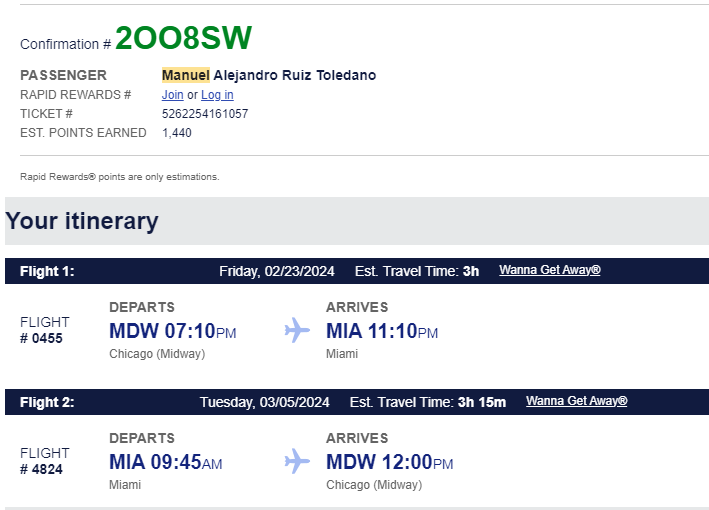This screenshot has height=510, width=709.
Task: Click the Flight 1 airplane icon
Action: pos(297,330)
